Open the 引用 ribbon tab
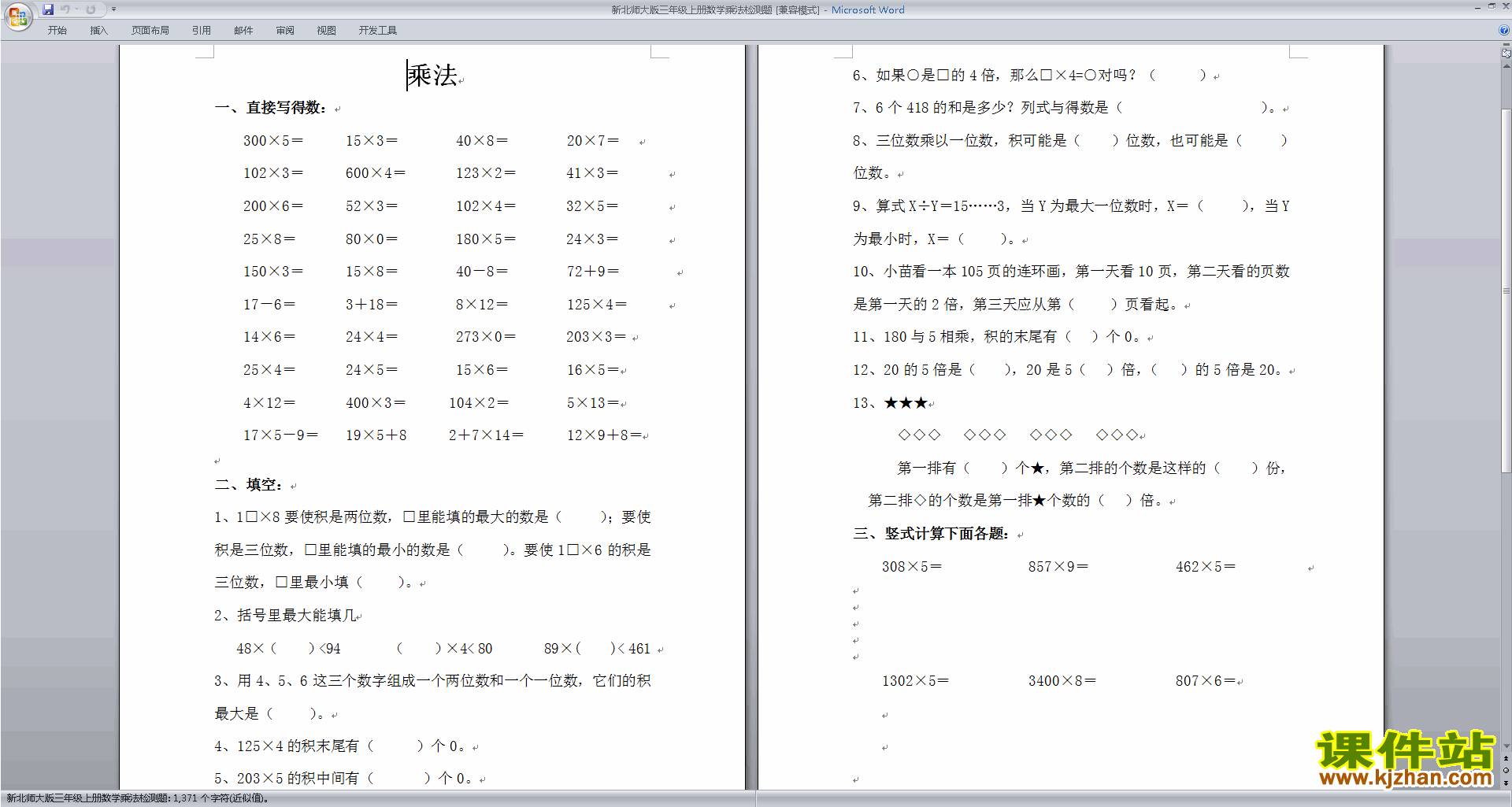Image resolution: width=1512 pixels, height=807 pixels. coord(202,30)
